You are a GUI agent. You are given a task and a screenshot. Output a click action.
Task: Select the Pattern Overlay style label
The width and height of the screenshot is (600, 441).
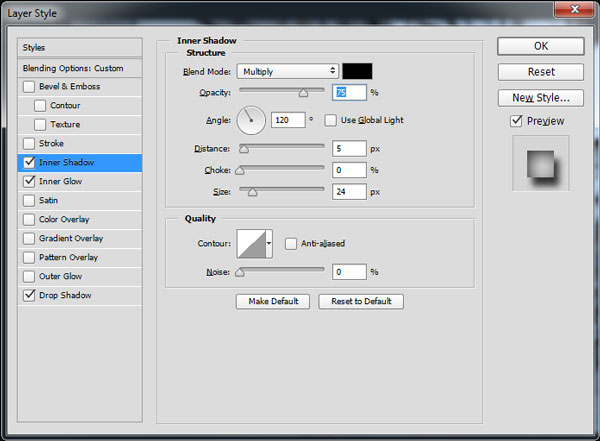tap(68, 257)
